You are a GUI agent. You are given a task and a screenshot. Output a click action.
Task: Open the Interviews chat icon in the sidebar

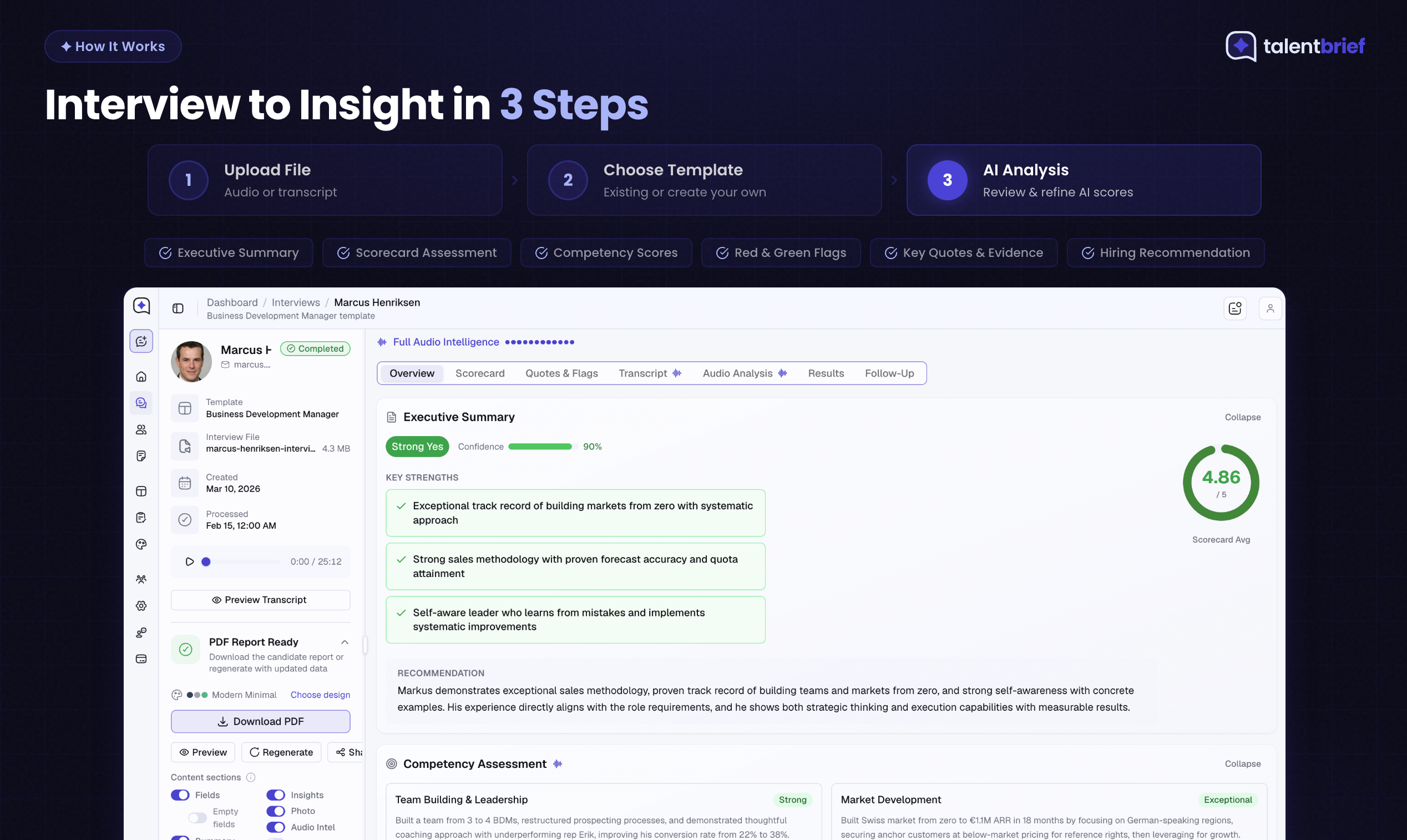[141, 403]
